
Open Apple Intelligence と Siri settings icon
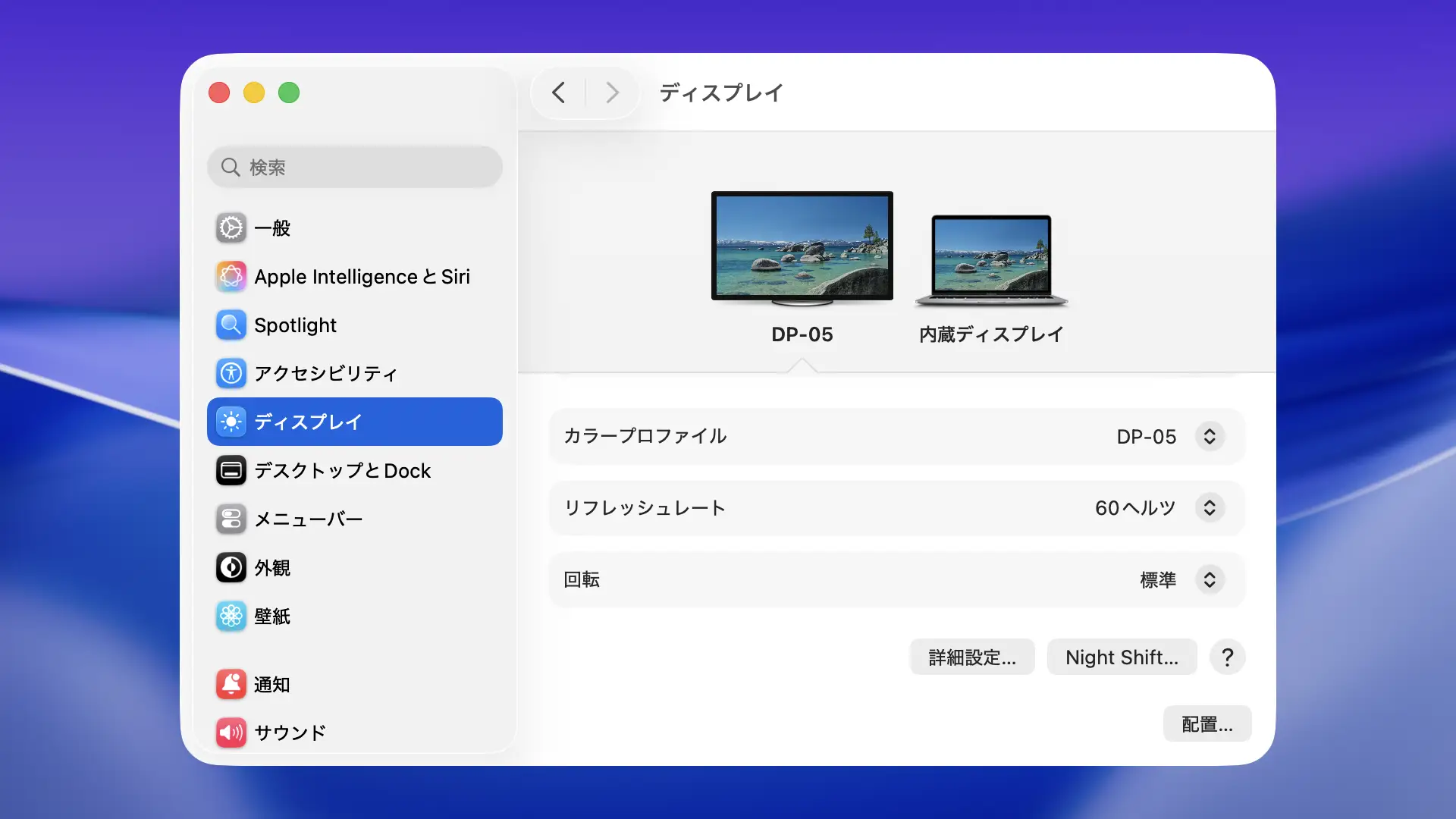[x=231, y=276]
